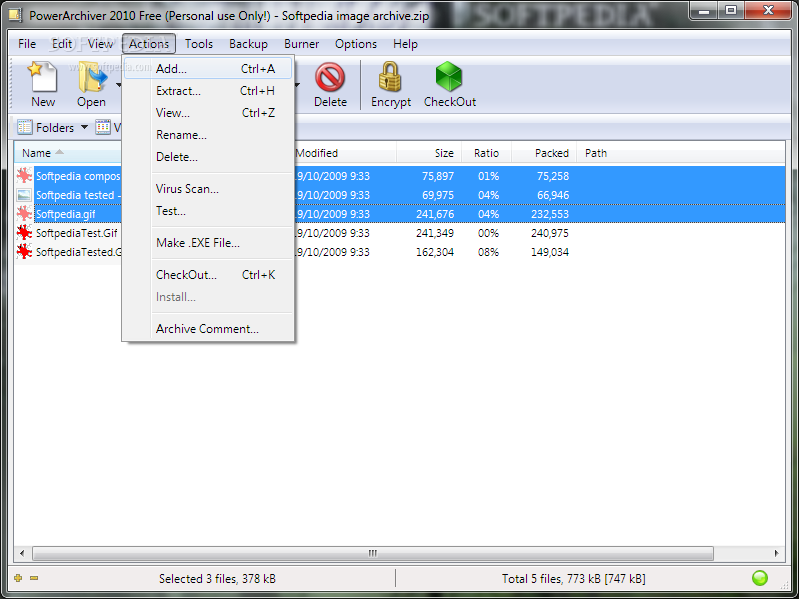
Task: Open the Burner menu
Action: coord(302,44)
